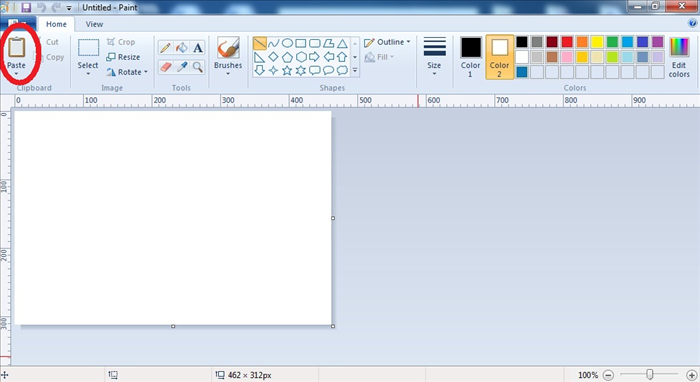Select the Polygon shape
This screenshot has width=700, height=382.
pyautogui.click(x=329, y=43)
